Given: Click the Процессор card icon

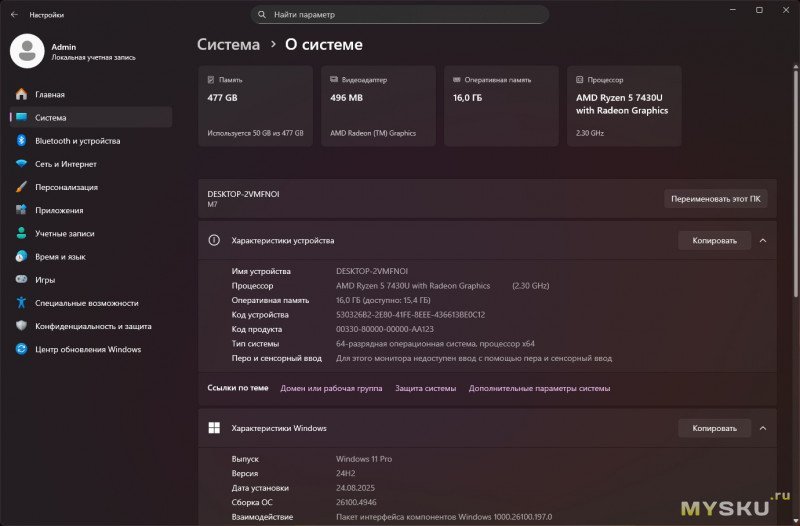Looking at the screenshot, I should (x=580, y=80).
